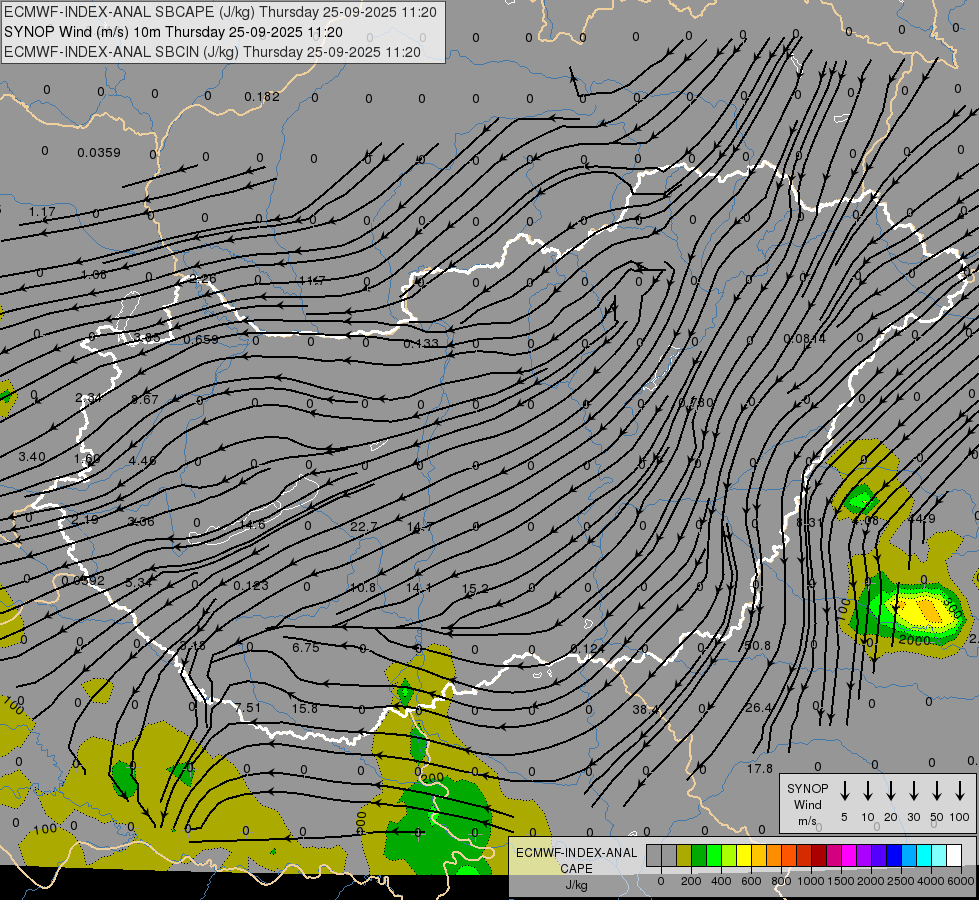Click the 30 m/s wind arrow in legend
The image size is (979, 900).
click(913, 791)
